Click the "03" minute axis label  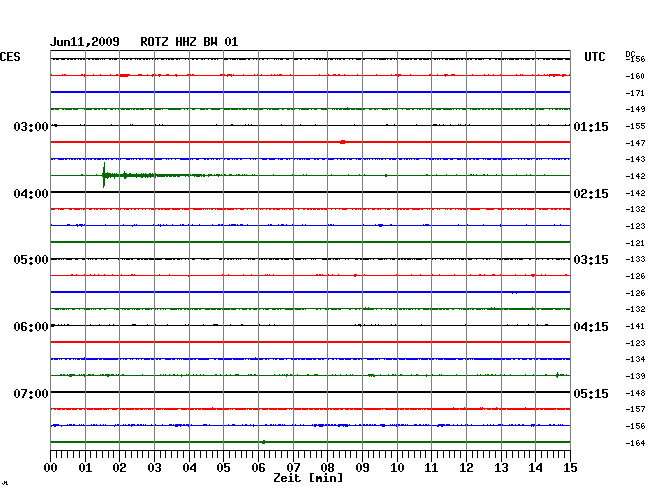coord(154,468)
